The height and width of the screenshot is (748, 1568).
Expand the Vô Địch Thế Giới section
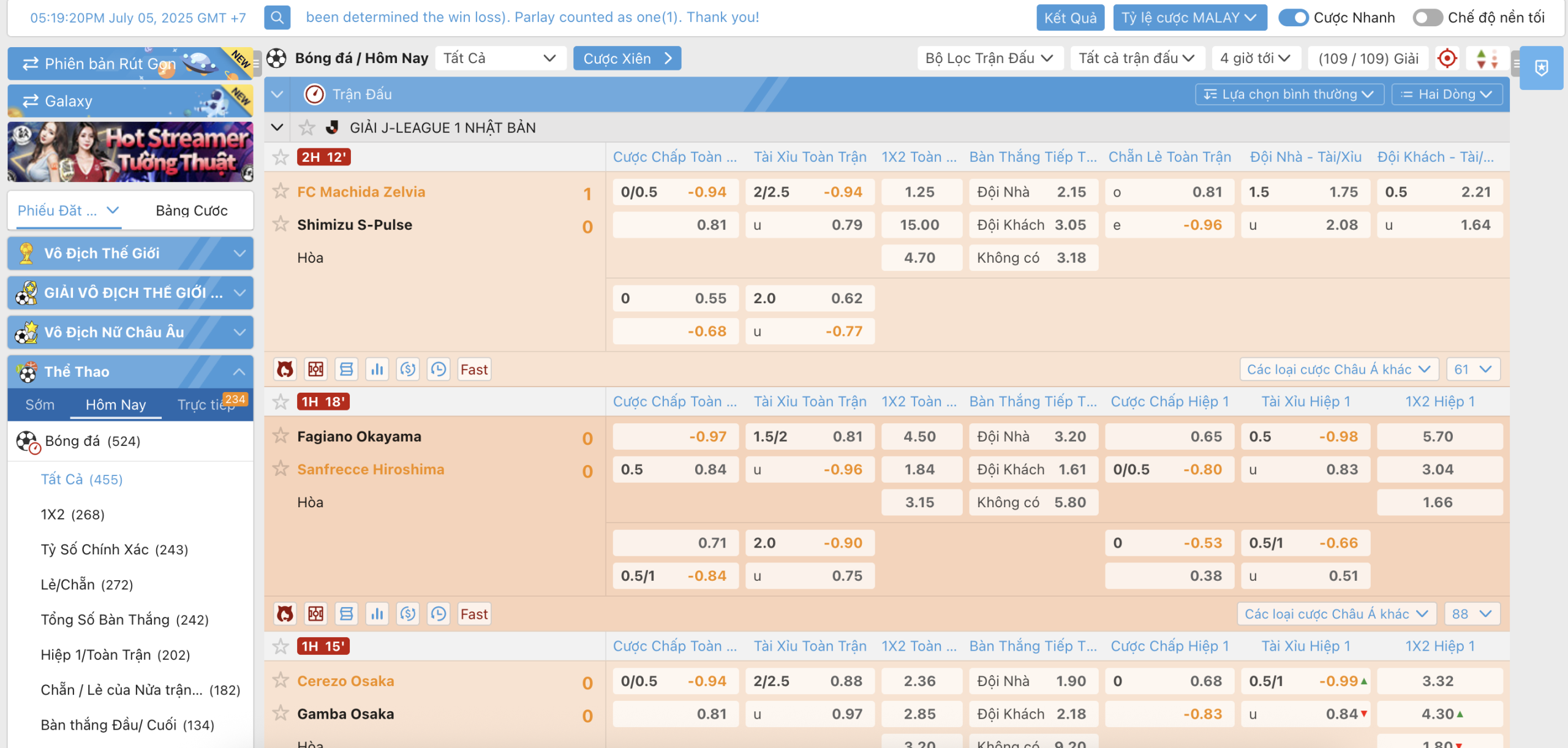(130, 253)
